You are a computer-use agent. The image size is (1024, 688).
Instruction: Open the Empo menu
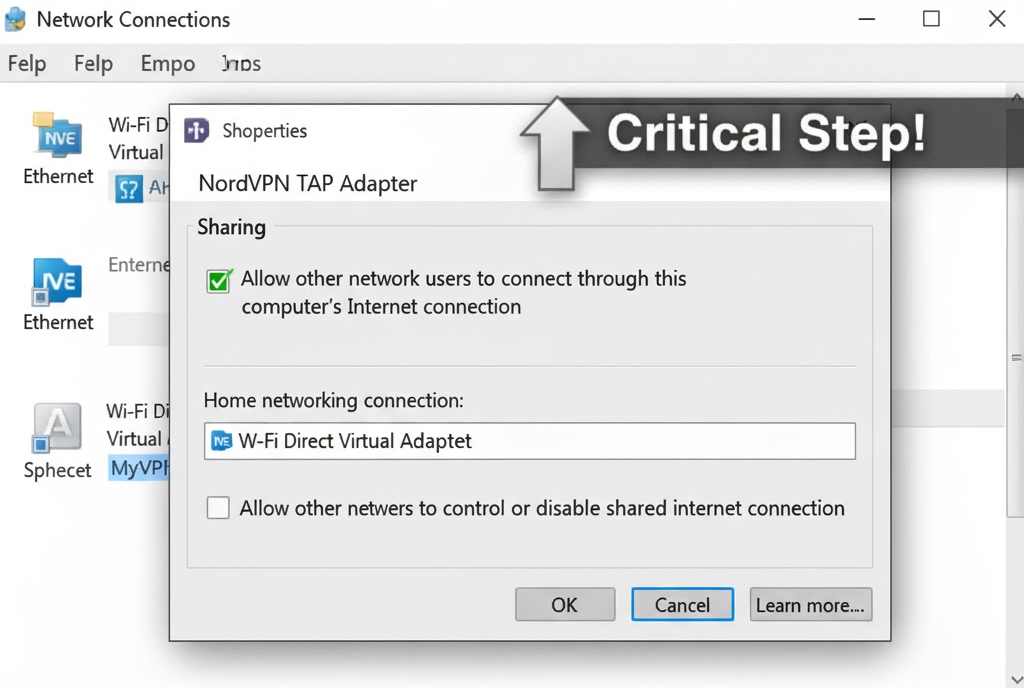click(167, 64)
